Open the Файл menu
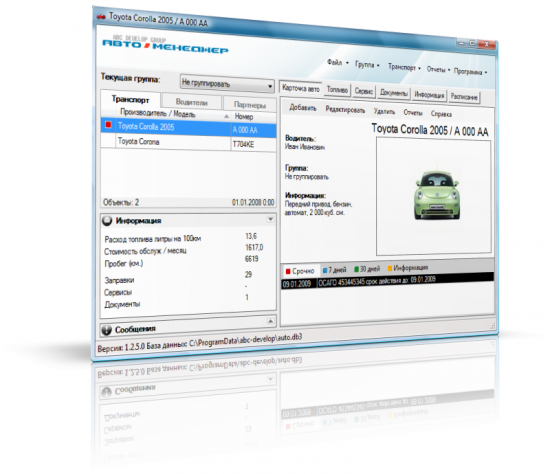This screenshot has height=474, width=550. (x=337, y=62)
